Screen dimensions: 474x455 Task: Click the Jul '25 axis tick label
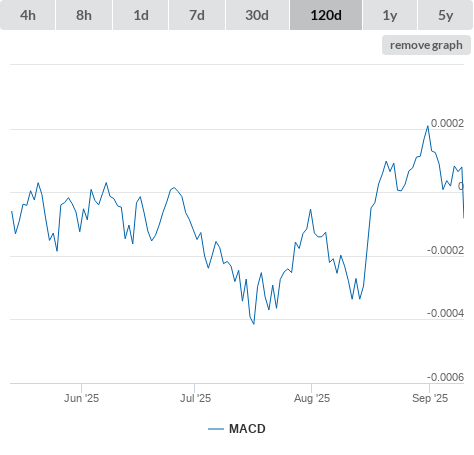(195, 398)
